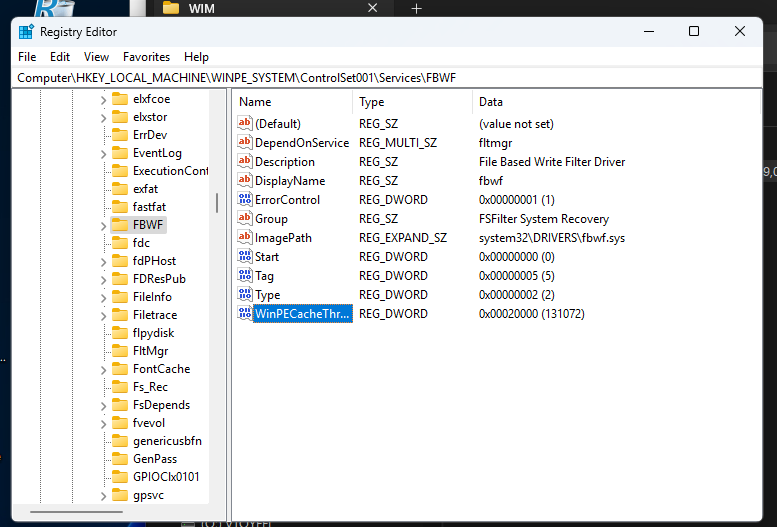Open a new tab next to WIM
Screen dimensions: 777x527
point(416,8)
